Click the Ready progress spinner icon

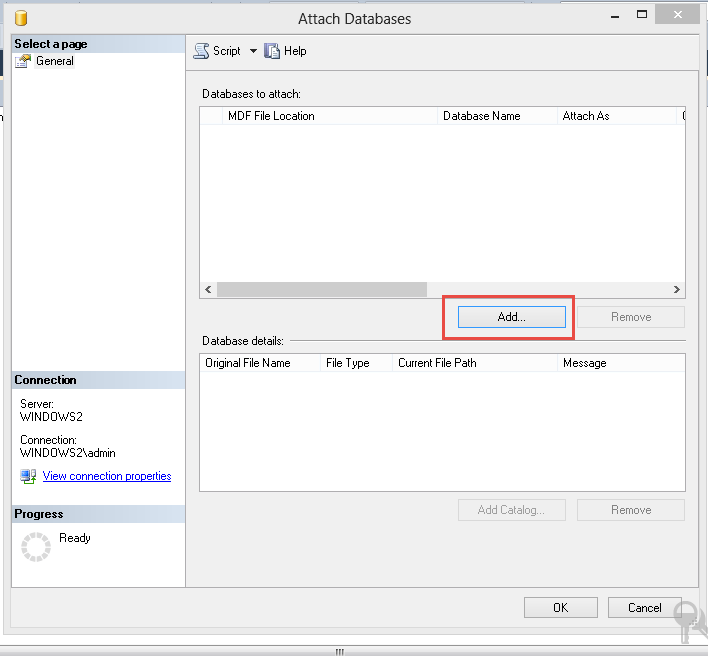[x=36, y=546]
